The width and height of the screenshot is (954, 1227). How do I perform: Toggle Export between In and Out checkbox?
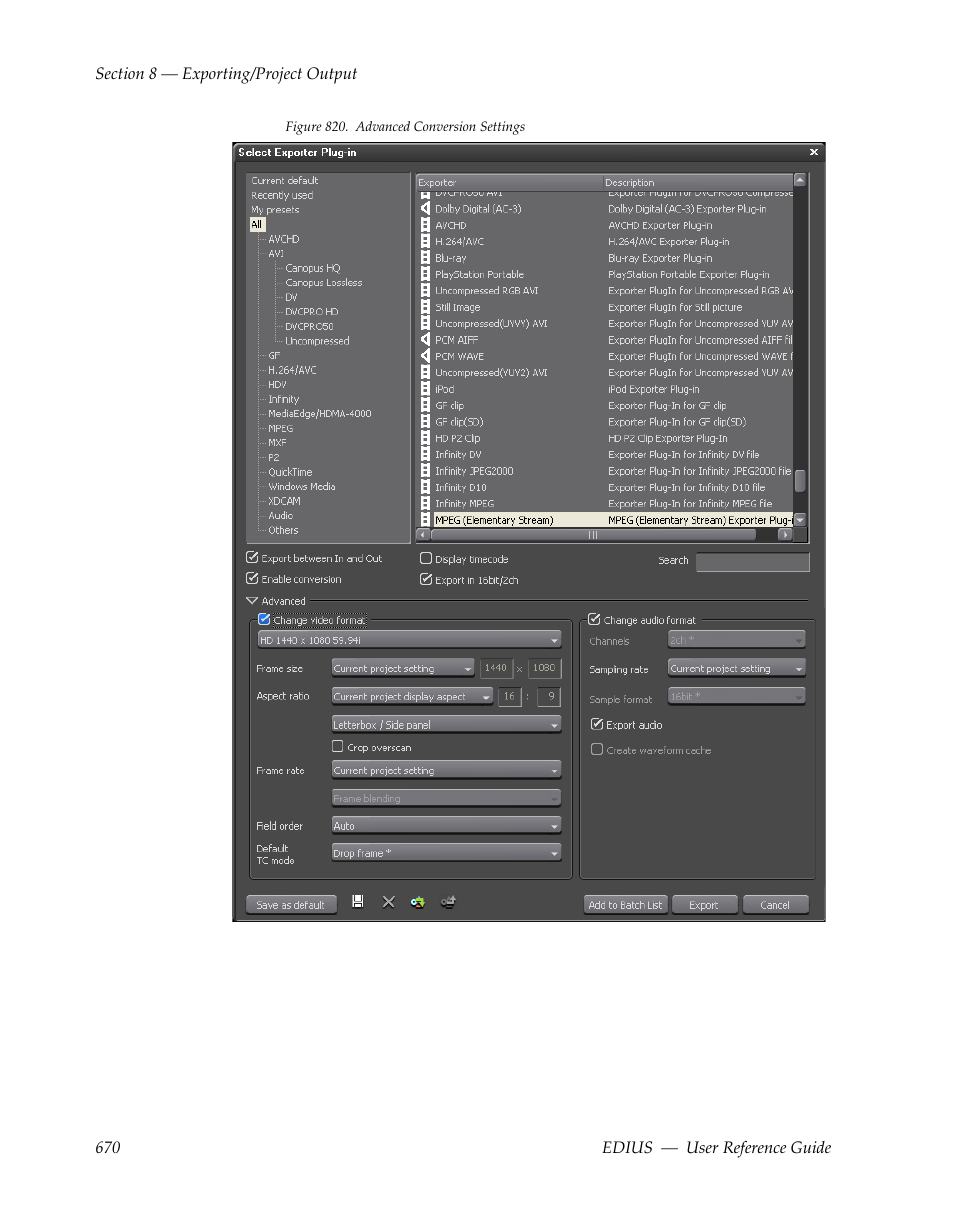(x=252, y=558)
